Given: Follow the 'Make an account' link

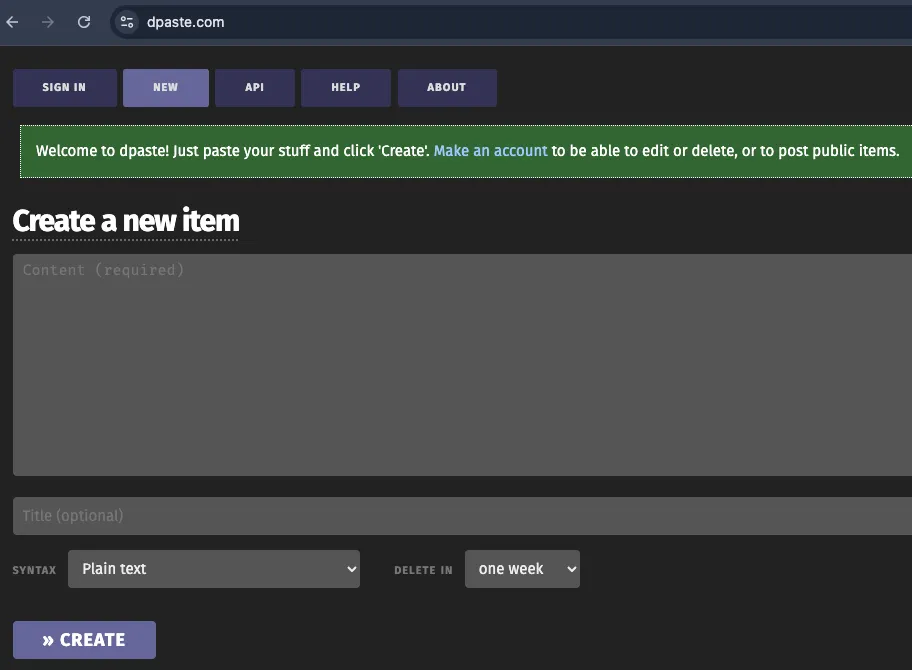Looking at the screenshot, I should coord(490,151).
